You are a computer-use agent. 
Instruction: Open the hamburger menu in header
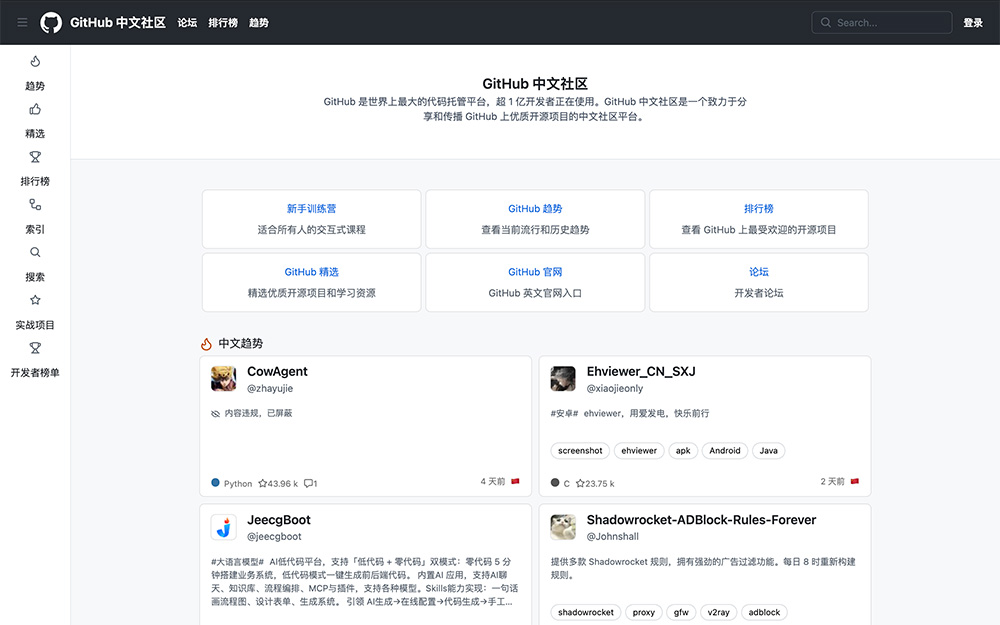[x=22, y=22]
